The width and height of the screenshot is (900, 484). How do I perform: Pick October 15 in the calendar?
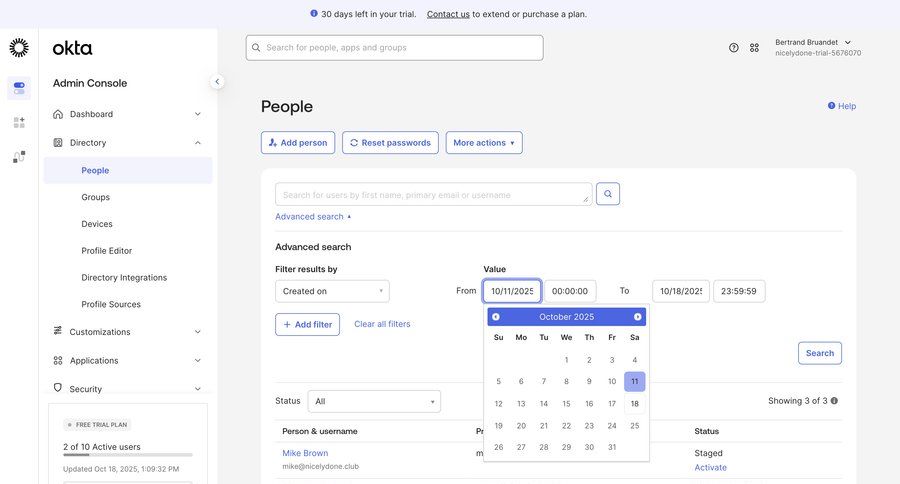567,404
